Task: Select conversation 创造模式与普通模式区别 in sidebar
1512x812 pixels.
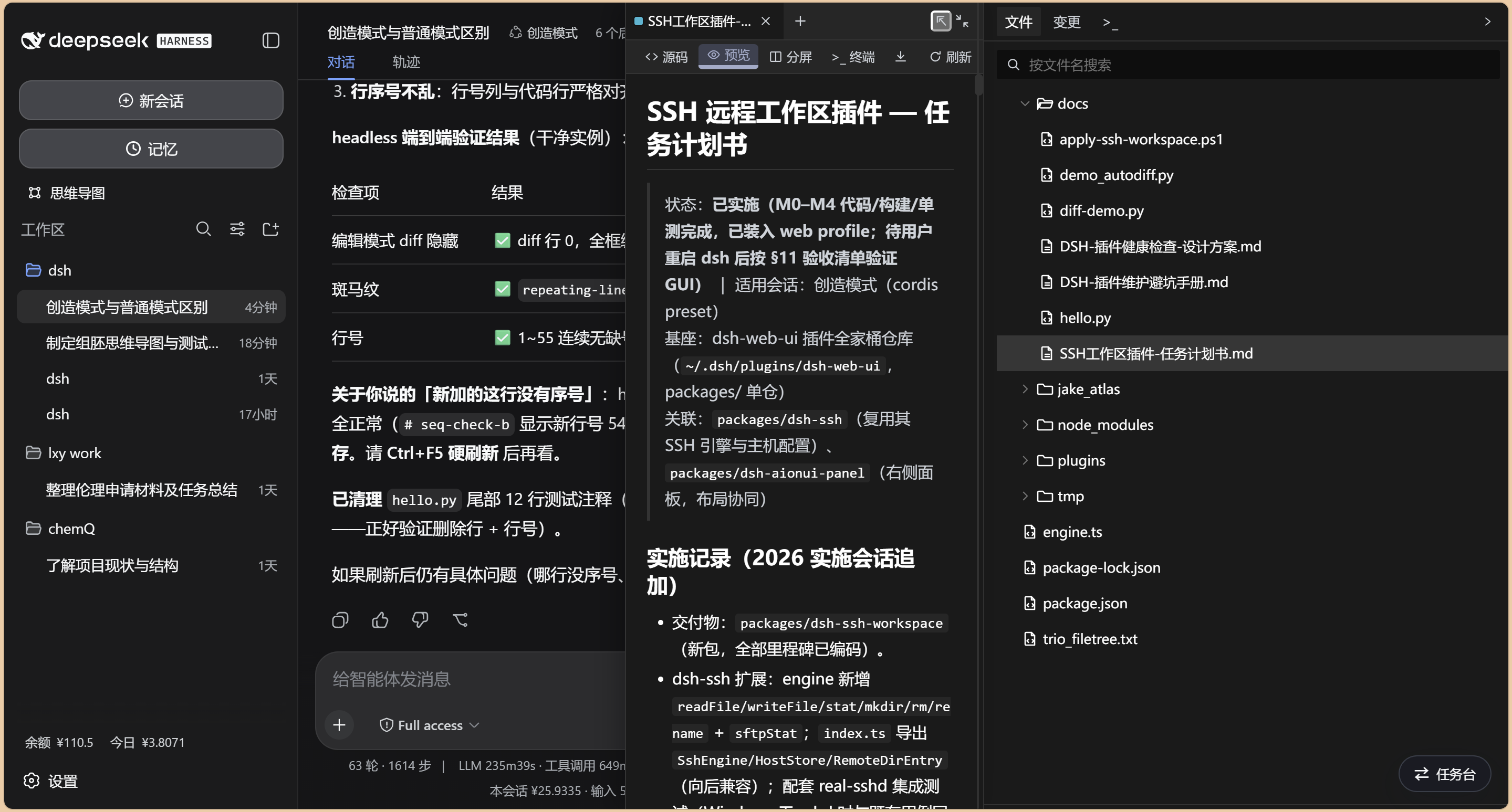Action: tap(151, 307)
